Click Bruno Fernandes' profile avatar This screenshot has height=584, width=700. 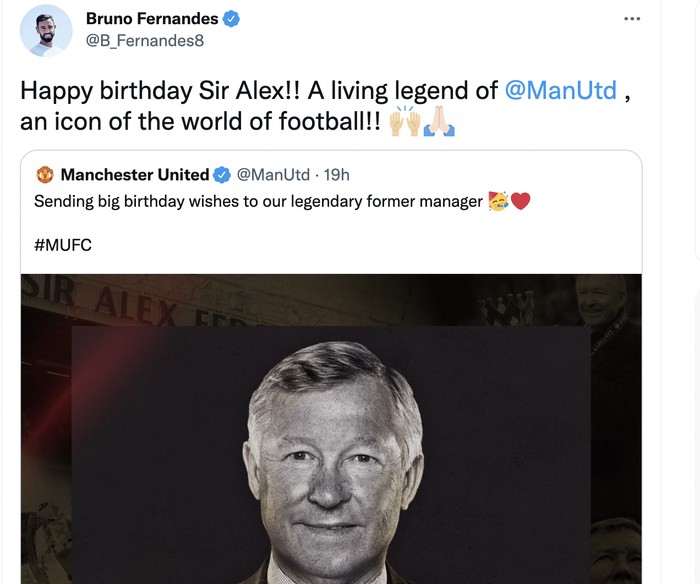coord(47,30)
